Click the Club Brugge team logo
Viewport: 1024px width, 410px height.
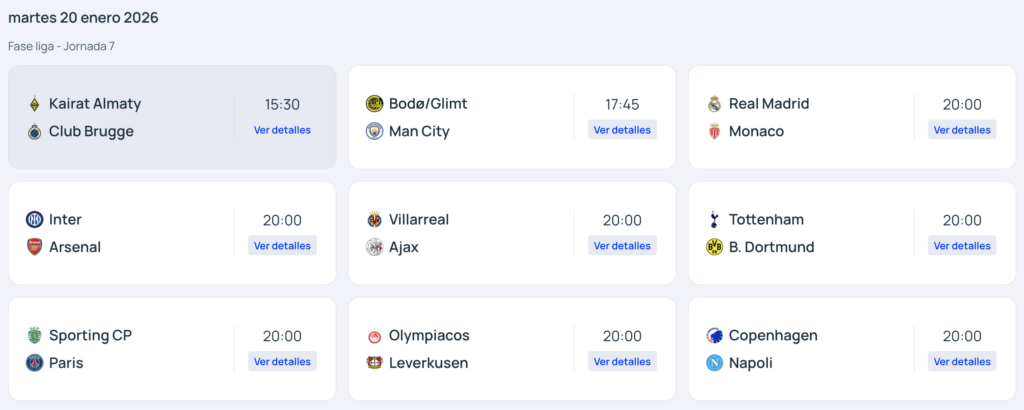pyautogui.click(x=35, y=131)
